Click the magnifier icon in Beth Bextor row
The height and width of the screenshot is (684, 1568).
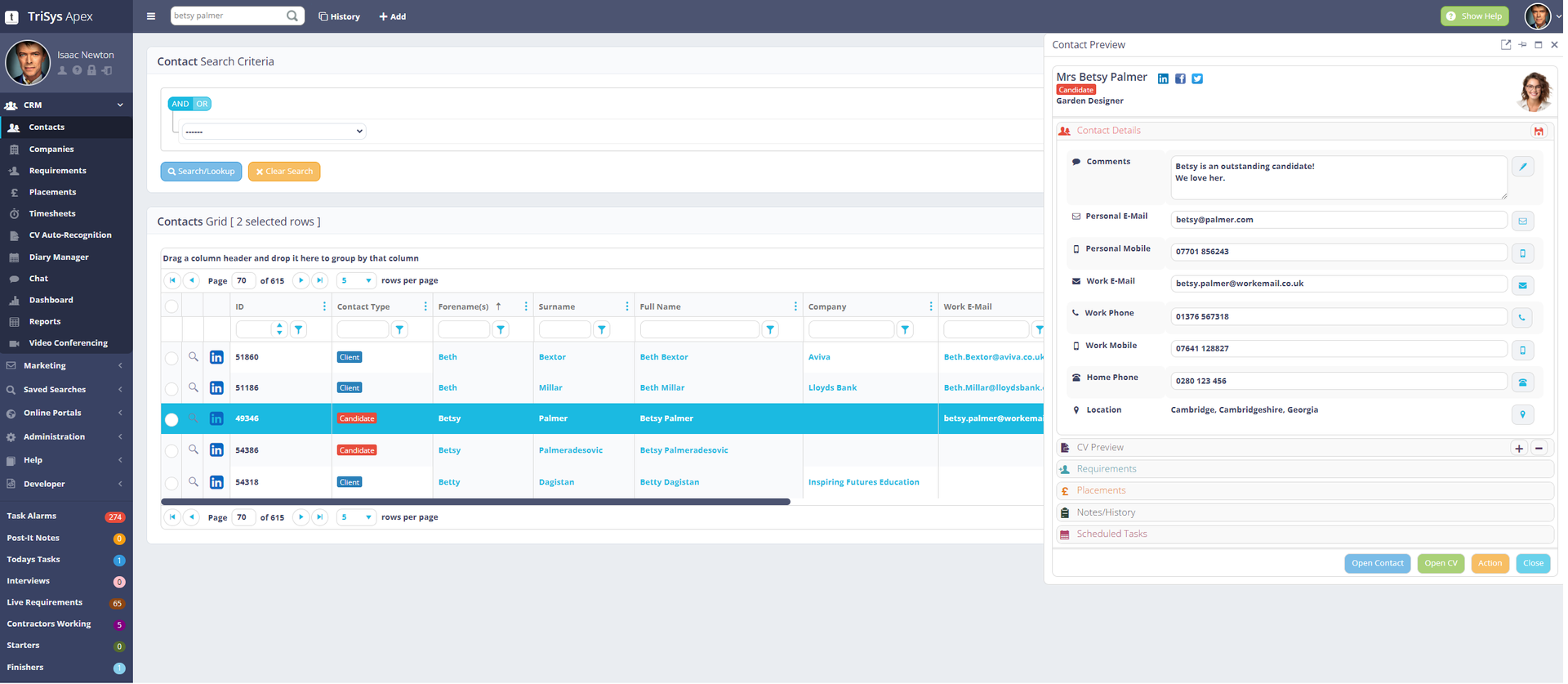click(194, 357)
